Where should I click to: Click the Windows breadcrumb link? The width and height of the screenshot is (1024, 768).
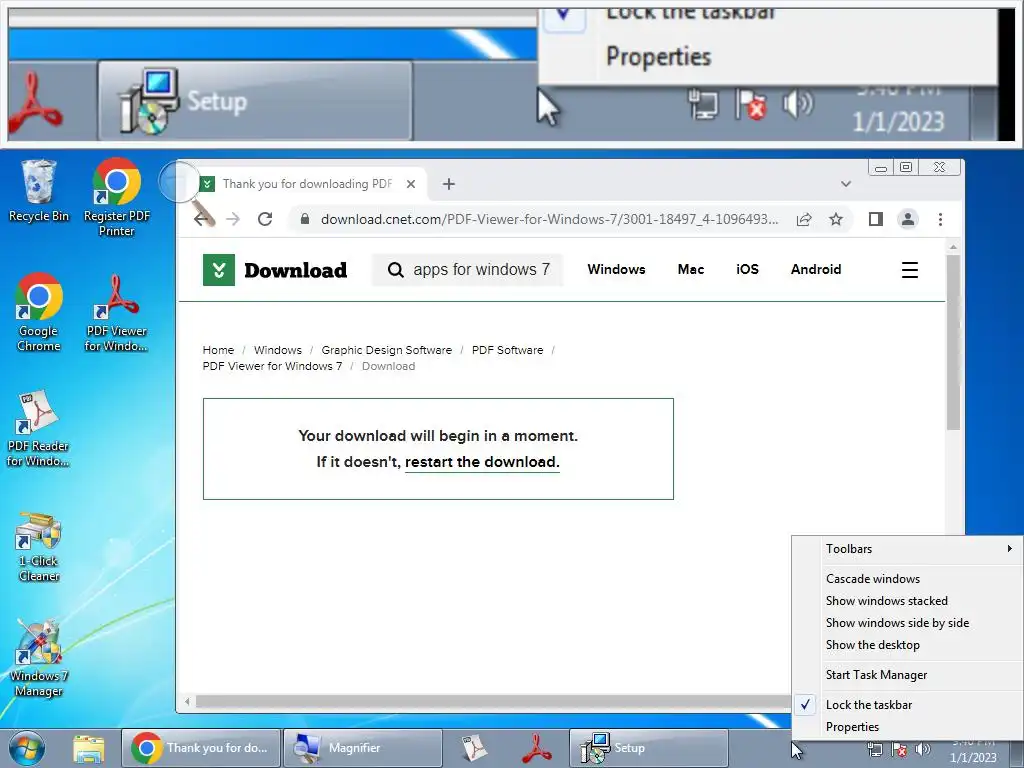click(278, 350)
